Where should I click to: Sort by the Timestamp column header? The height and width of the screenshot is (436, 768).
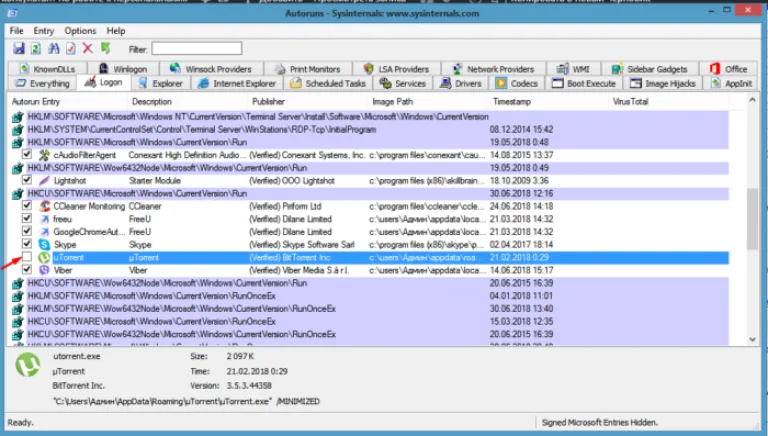point(550,101)
